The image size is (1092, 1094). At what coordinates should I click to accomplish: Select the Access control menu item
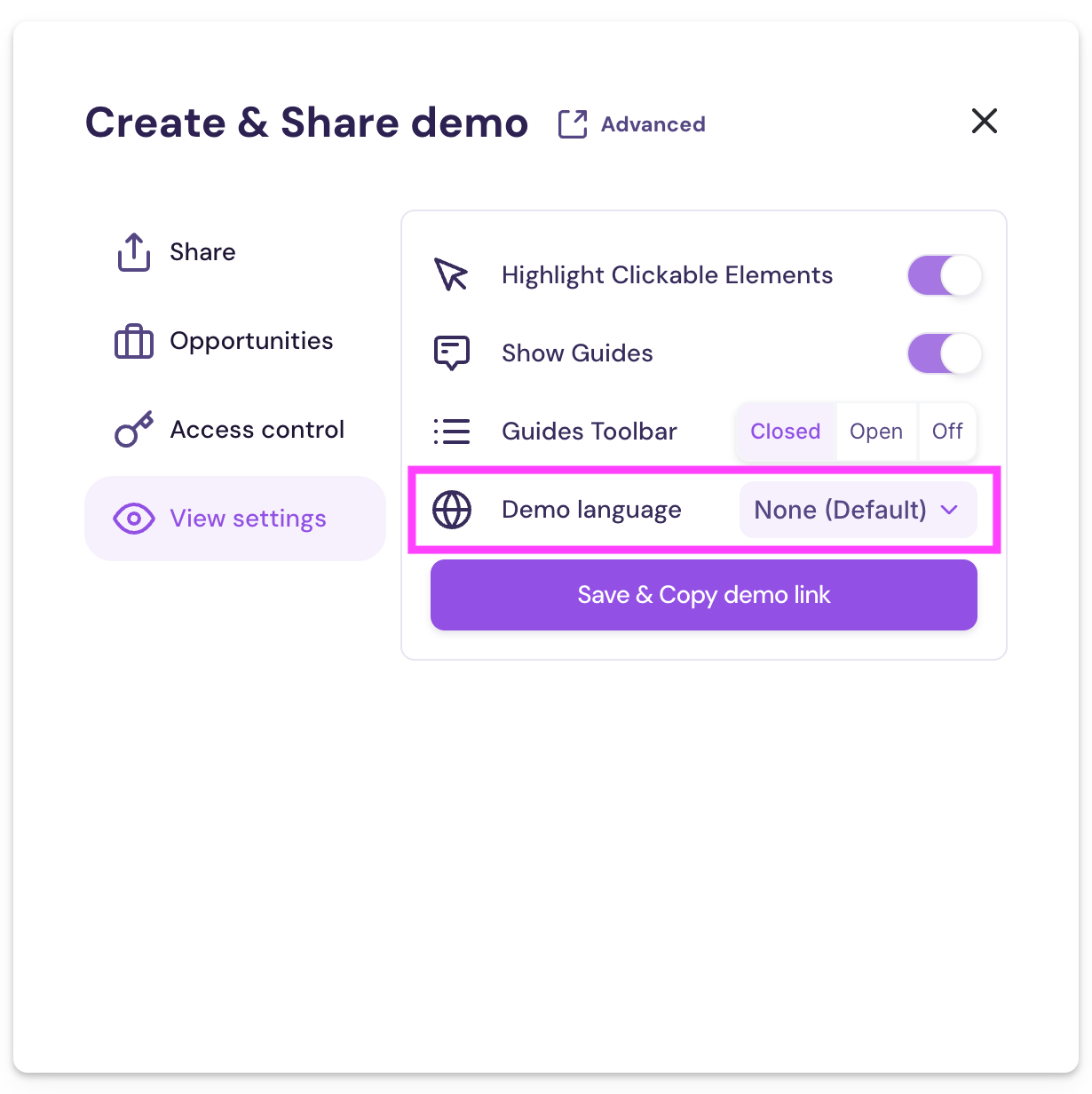[x=257, y=430]
